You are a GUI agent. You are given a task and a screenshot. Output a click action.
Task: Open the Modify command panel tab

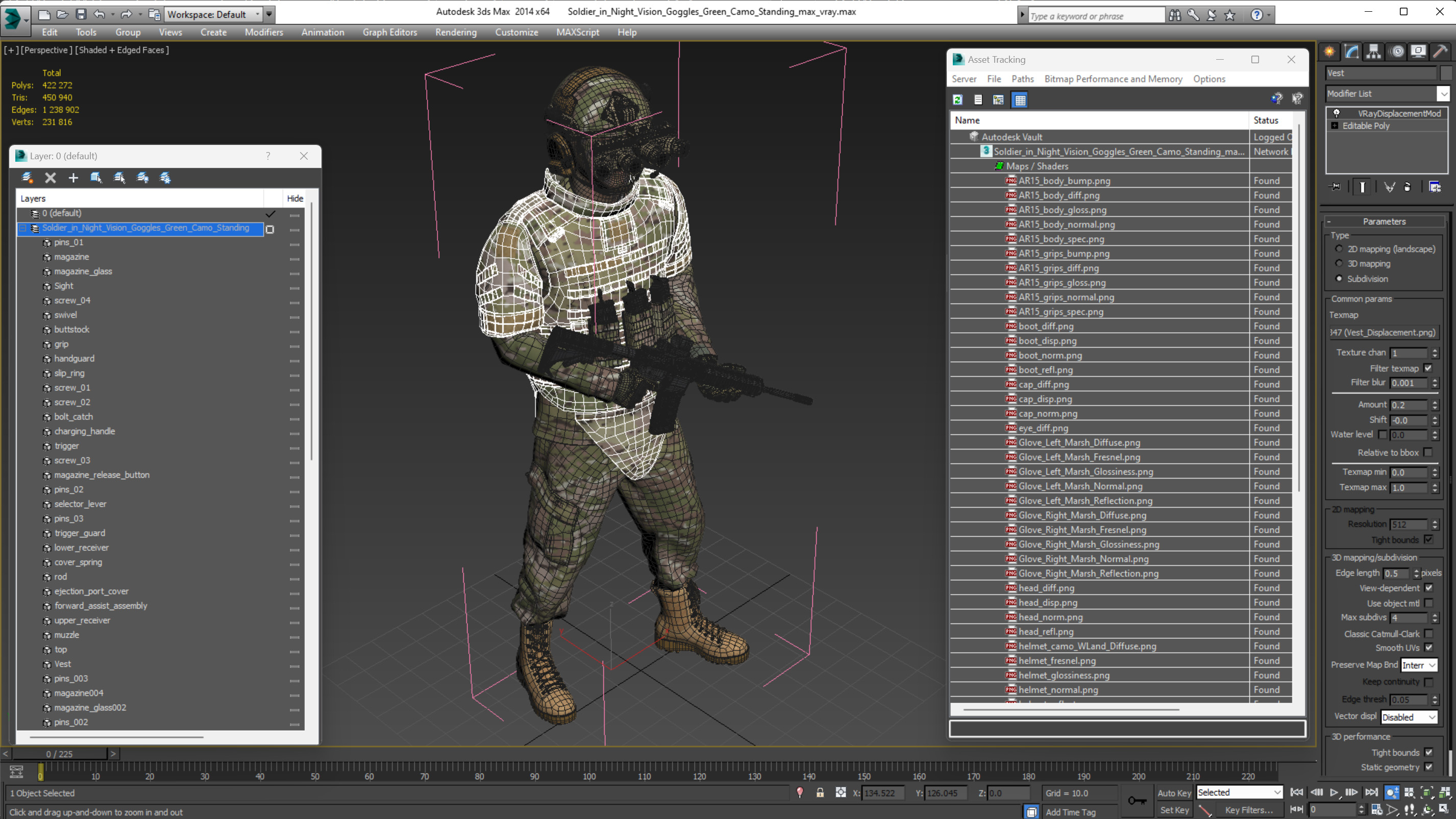(1351, 52)
